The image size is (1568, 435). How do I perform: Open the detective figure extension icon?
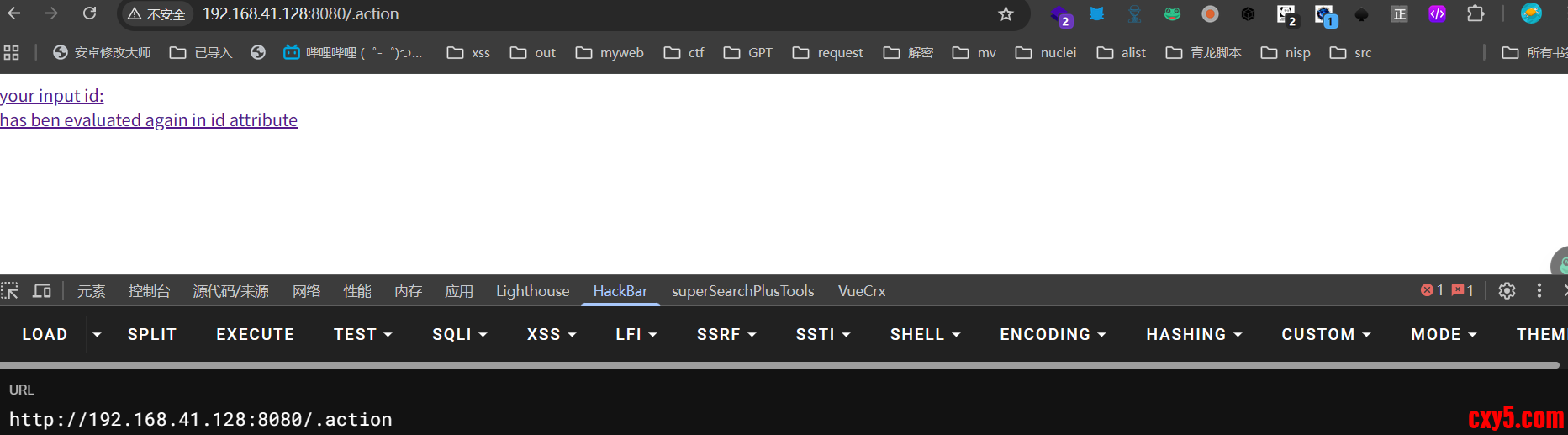[x=1134, y=13]
